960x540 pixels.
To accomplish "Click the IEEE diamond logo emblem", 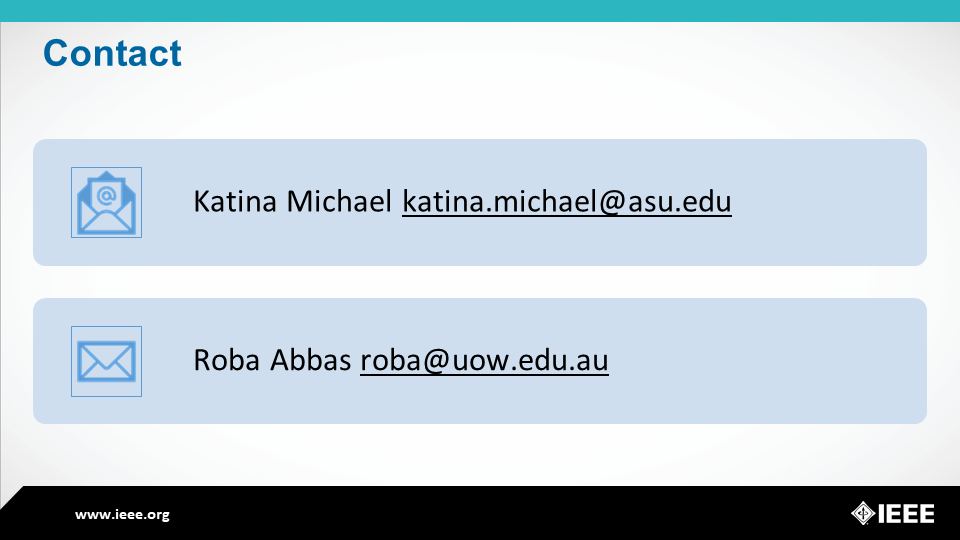I will (863, 513).
